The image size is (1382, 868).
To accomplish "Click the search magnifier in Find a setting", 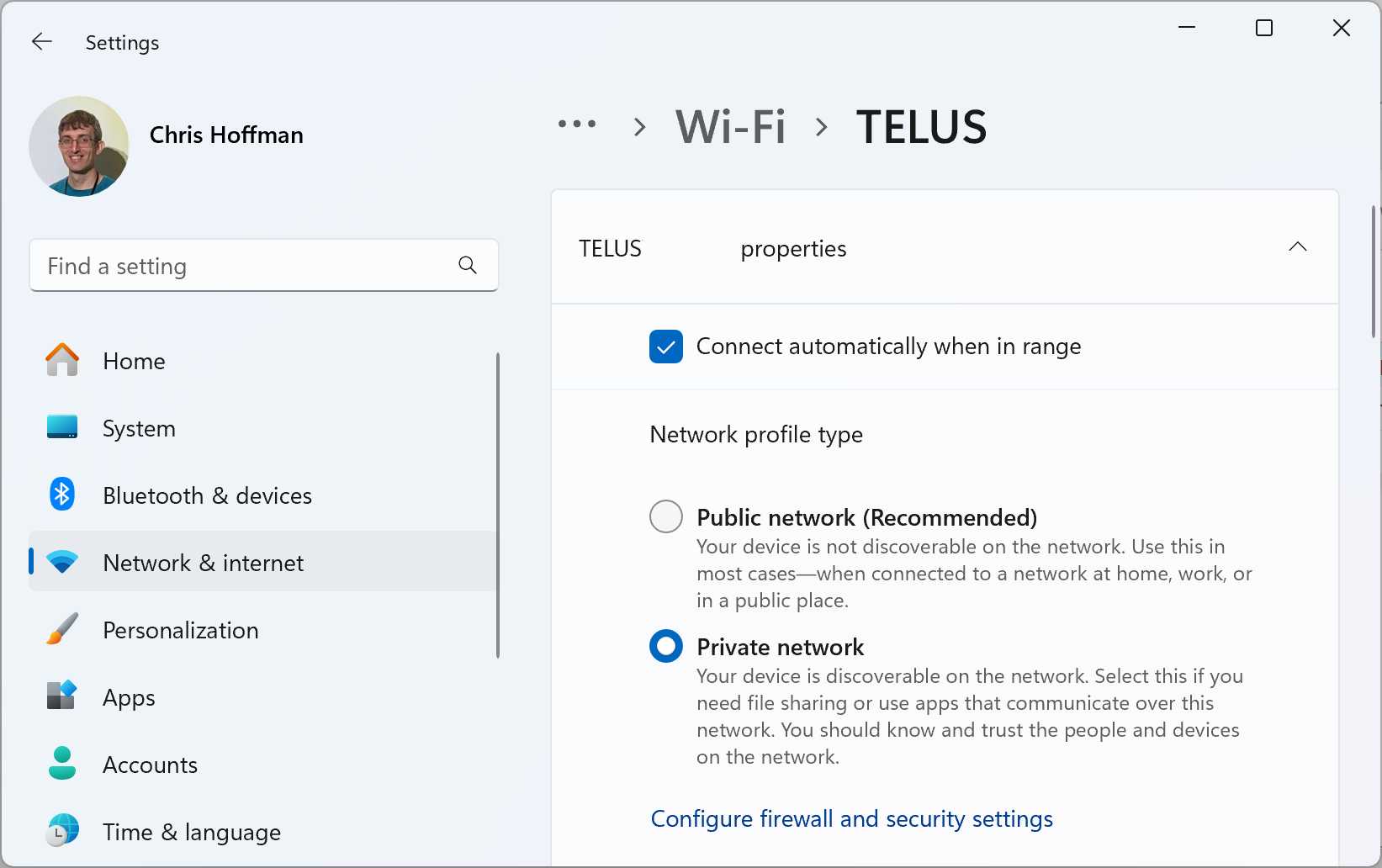I will 468,265.
